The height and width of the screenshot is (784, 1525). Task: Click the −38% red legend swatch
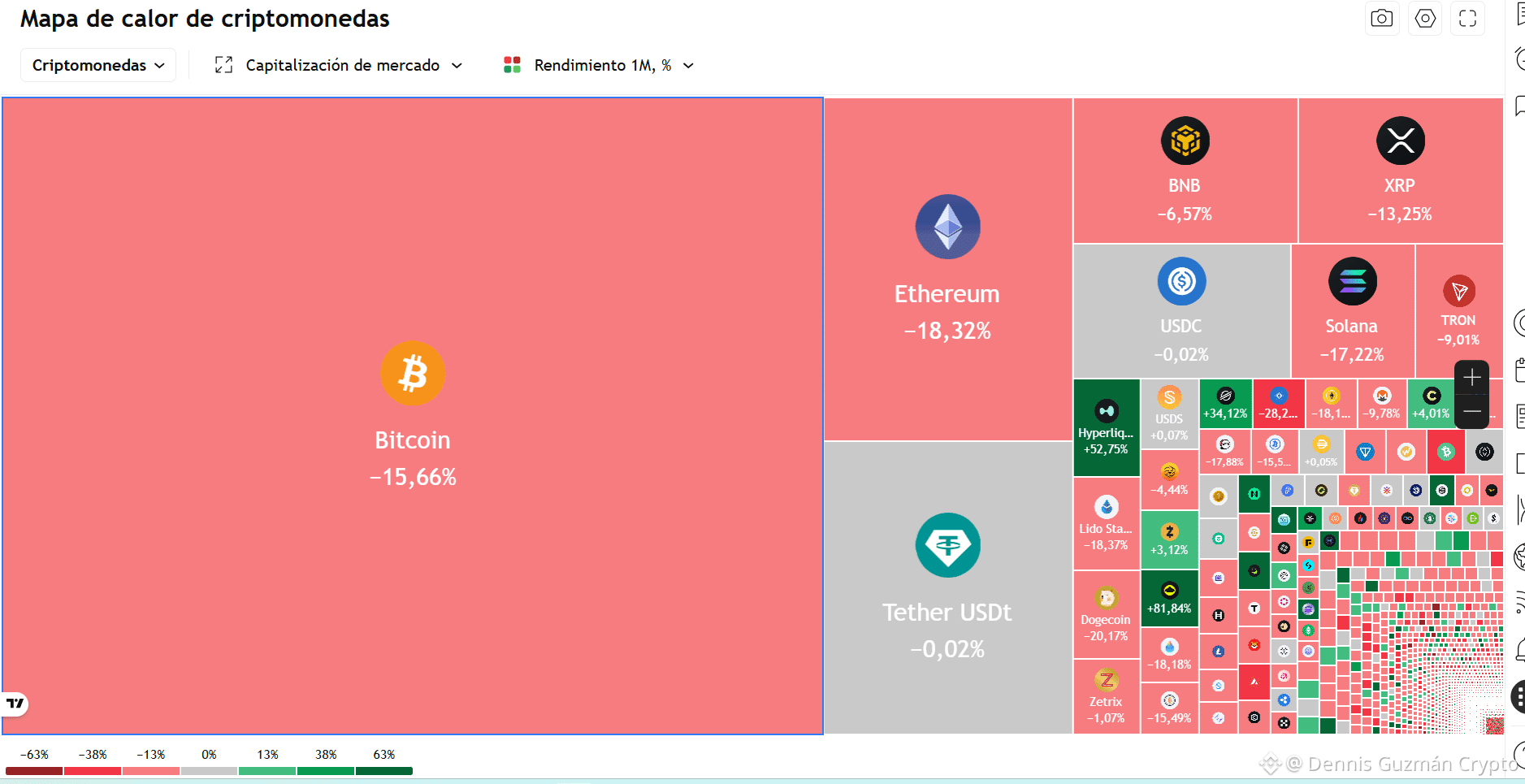tap(93, 771)
